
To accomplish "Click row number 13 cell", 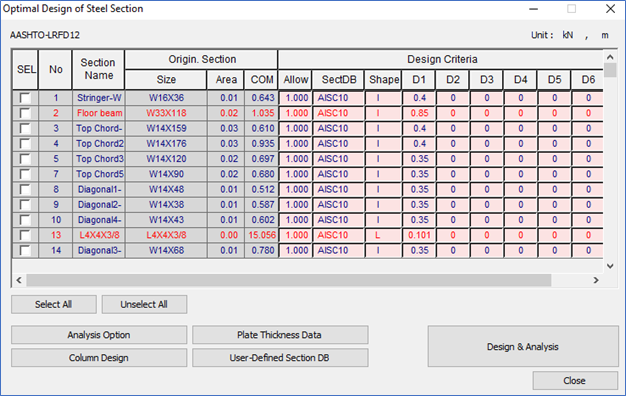I will coord(55,235).
